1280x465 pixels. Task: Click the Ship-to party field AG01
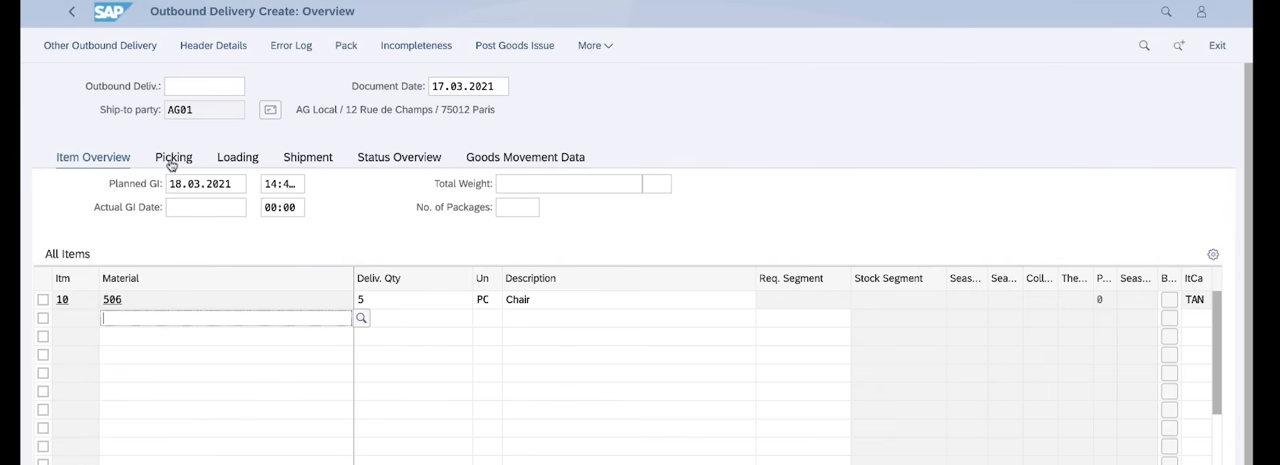point(204,110)
